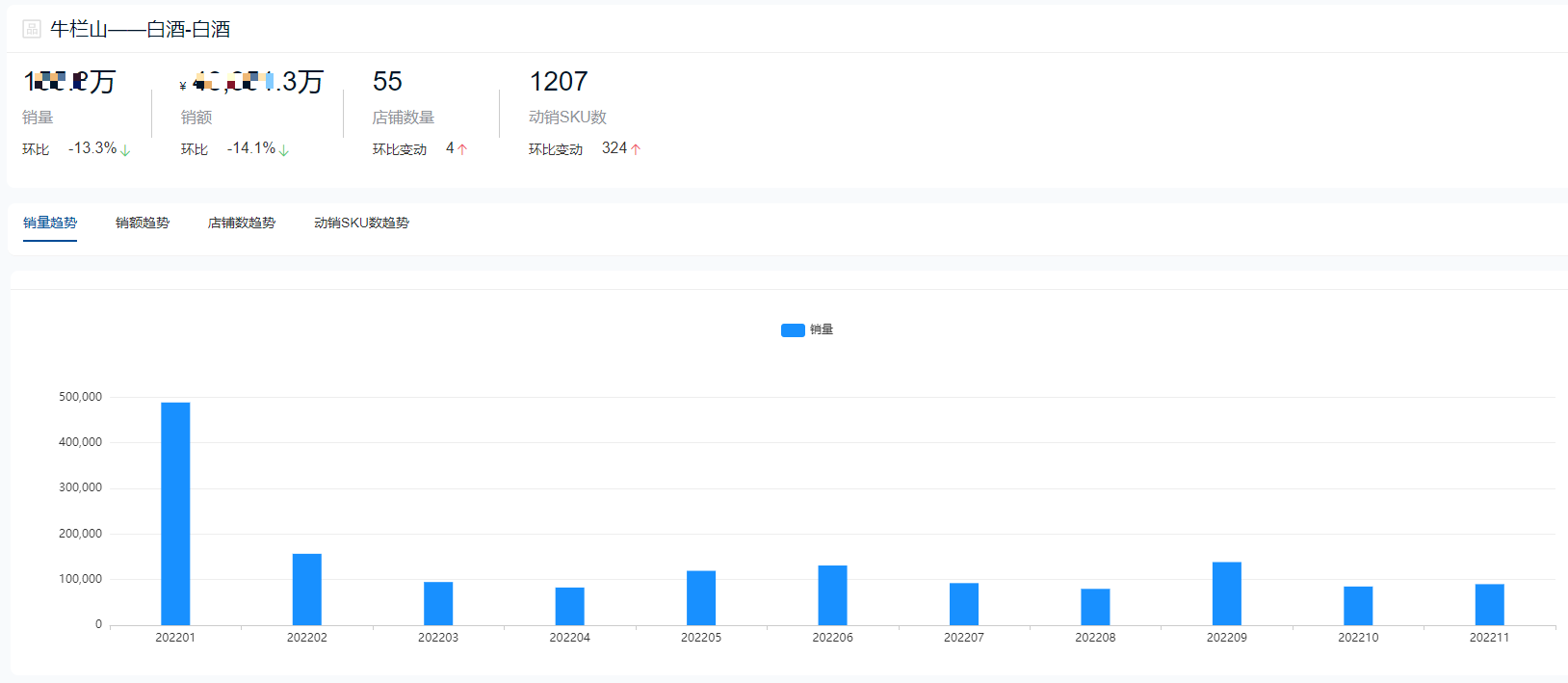Toggle the 销量 legend series
This screenshot has height=683, width=1568.
point(807,329)
